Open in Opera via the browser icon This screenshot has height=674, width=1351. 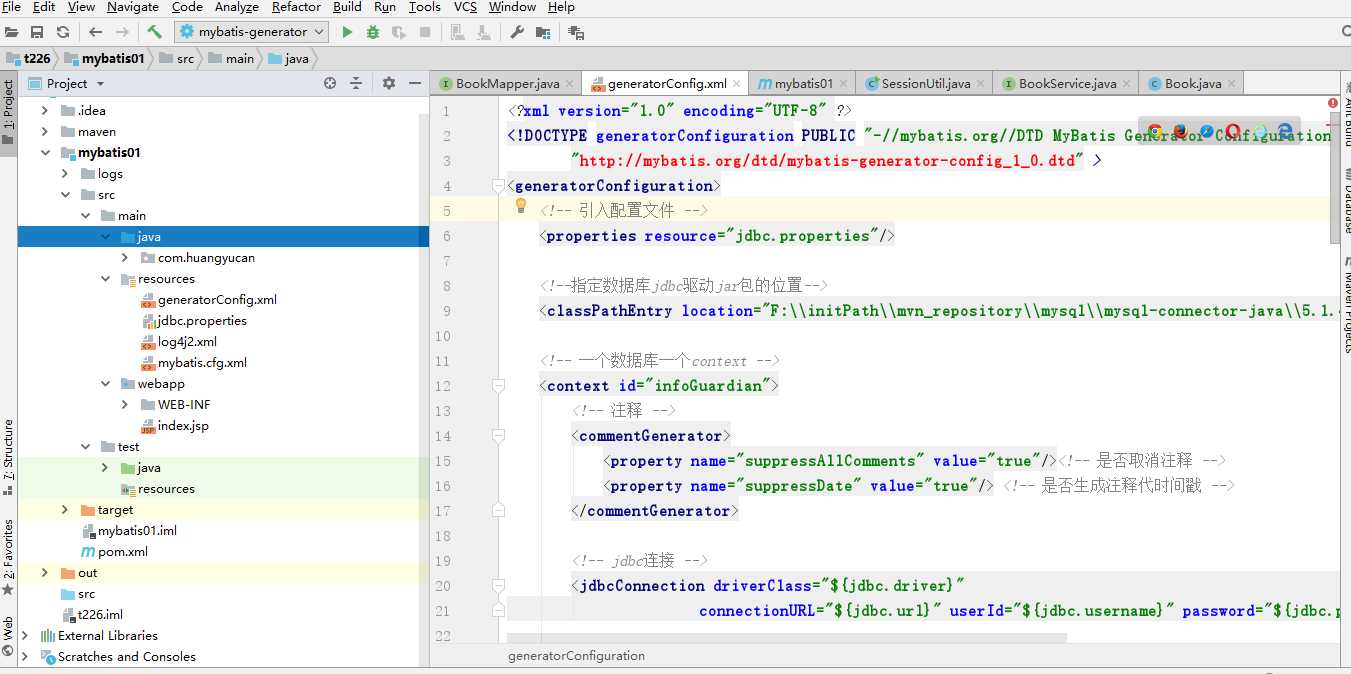coord(1233,132)
